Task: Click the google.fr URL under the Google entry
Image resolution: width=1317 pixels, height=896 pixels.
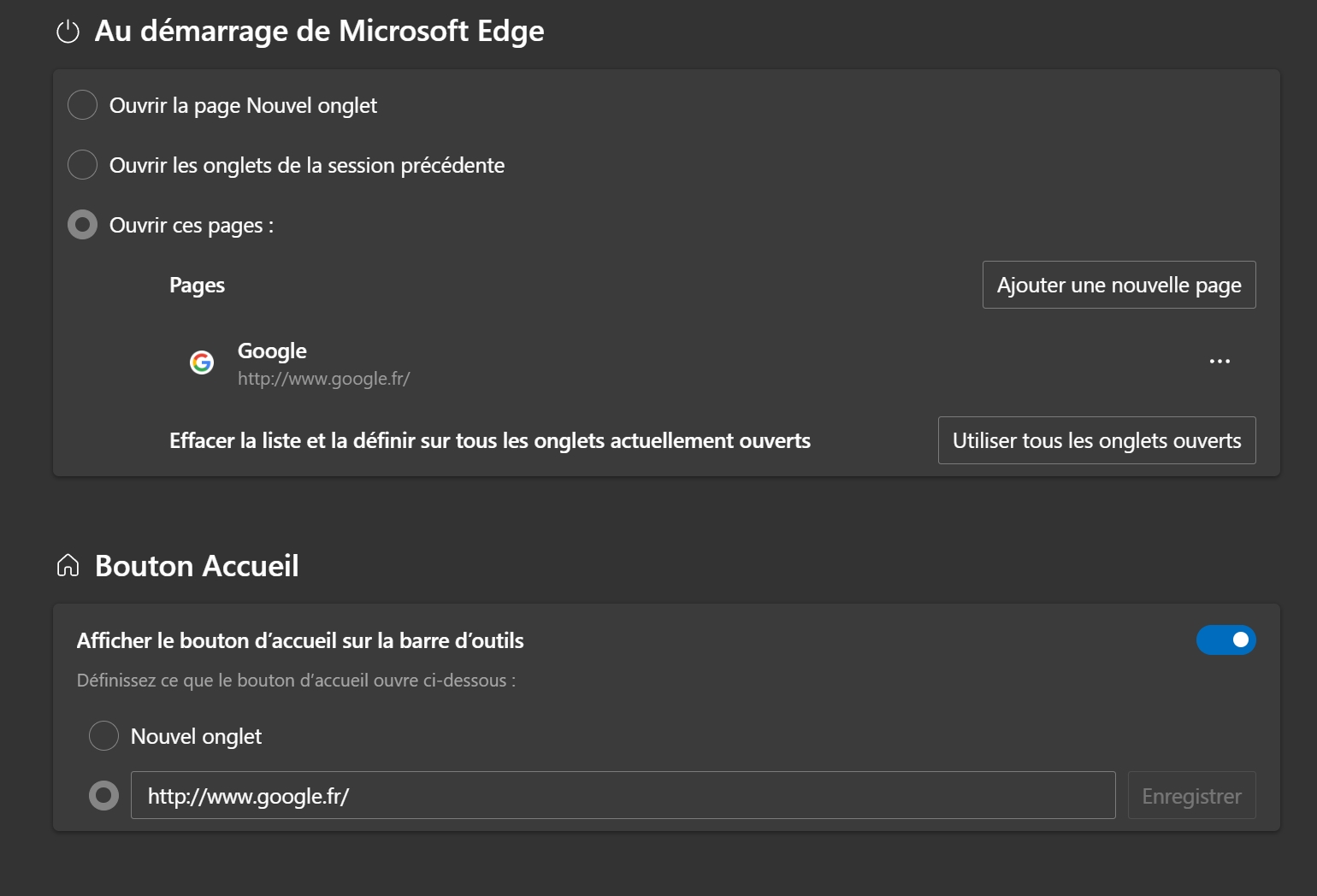Action: (x=323, y=379)
